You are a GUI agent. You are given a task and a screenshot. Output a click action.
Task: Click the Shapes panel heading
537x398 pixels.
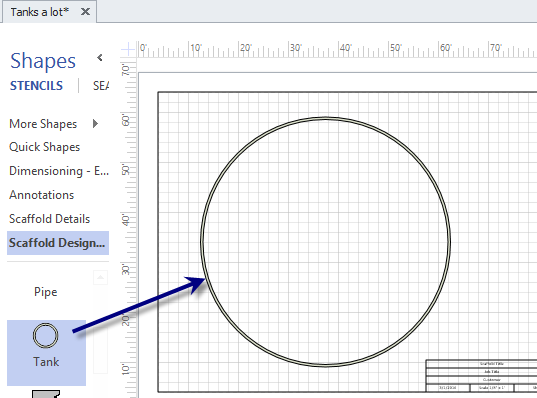[43, 61]
